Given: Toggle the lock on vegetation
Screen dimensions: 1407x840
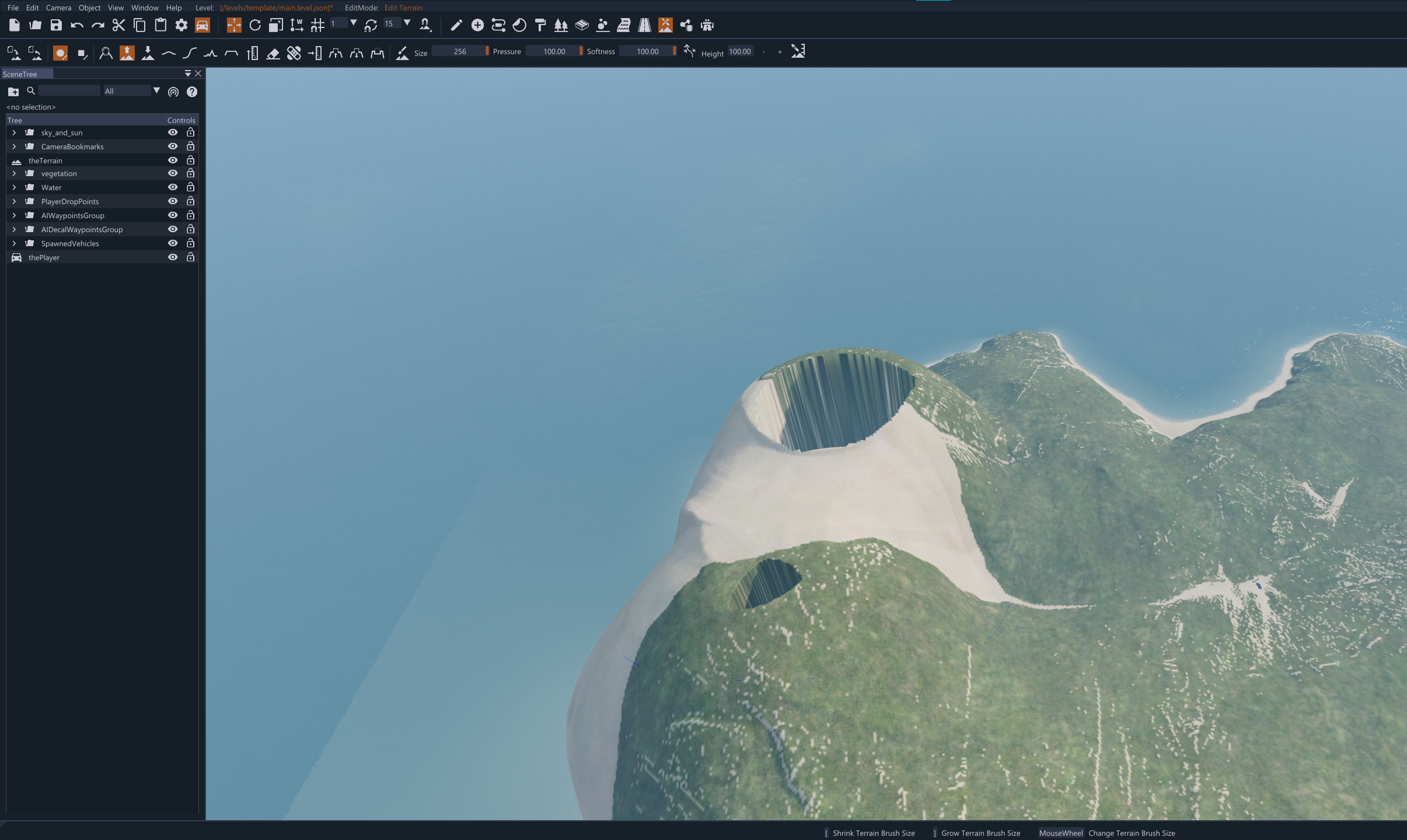Looking at the screenshot, I should pyautogui.click(x=190, y=173).
